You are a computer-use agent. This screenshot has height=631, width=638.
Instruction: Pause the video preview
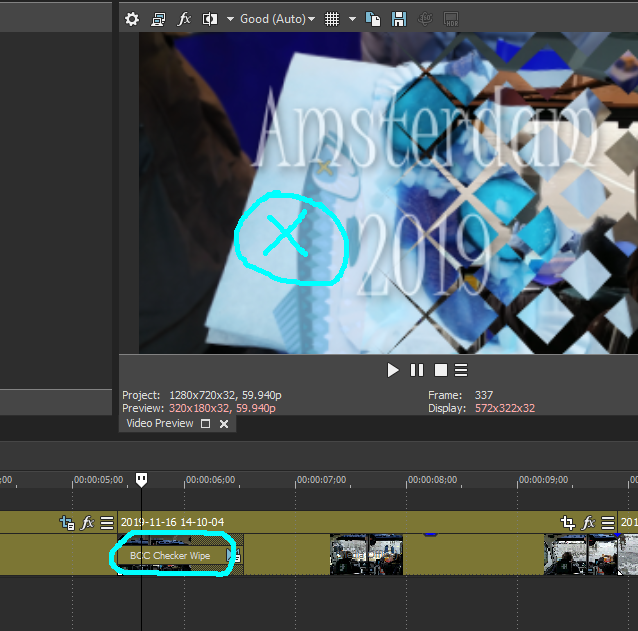(417, 370)
